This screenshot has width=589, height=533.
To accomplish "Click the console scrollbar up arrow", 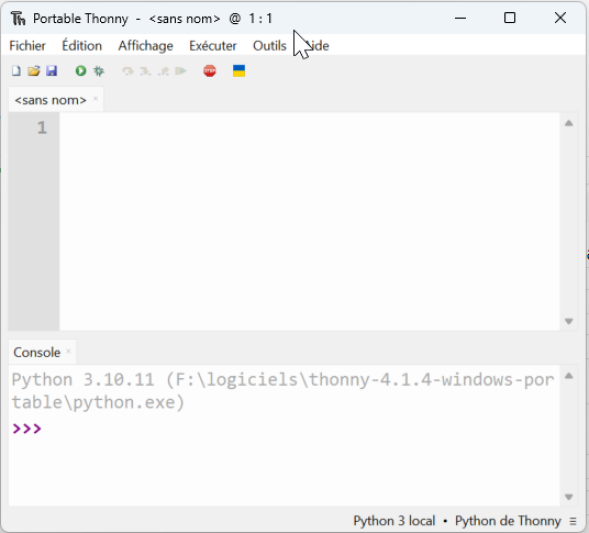I will pos(569,376).
